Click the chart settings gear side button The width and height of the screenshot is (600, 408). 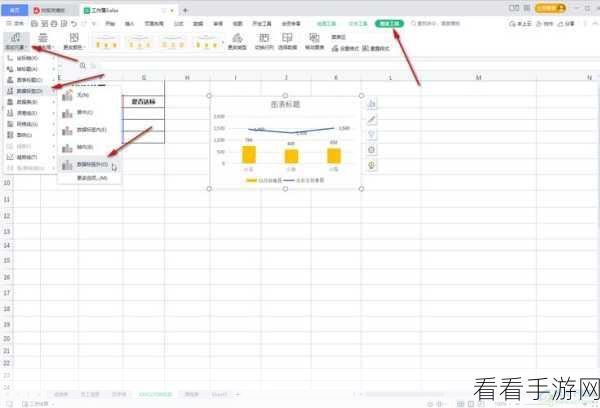[372, 150]
